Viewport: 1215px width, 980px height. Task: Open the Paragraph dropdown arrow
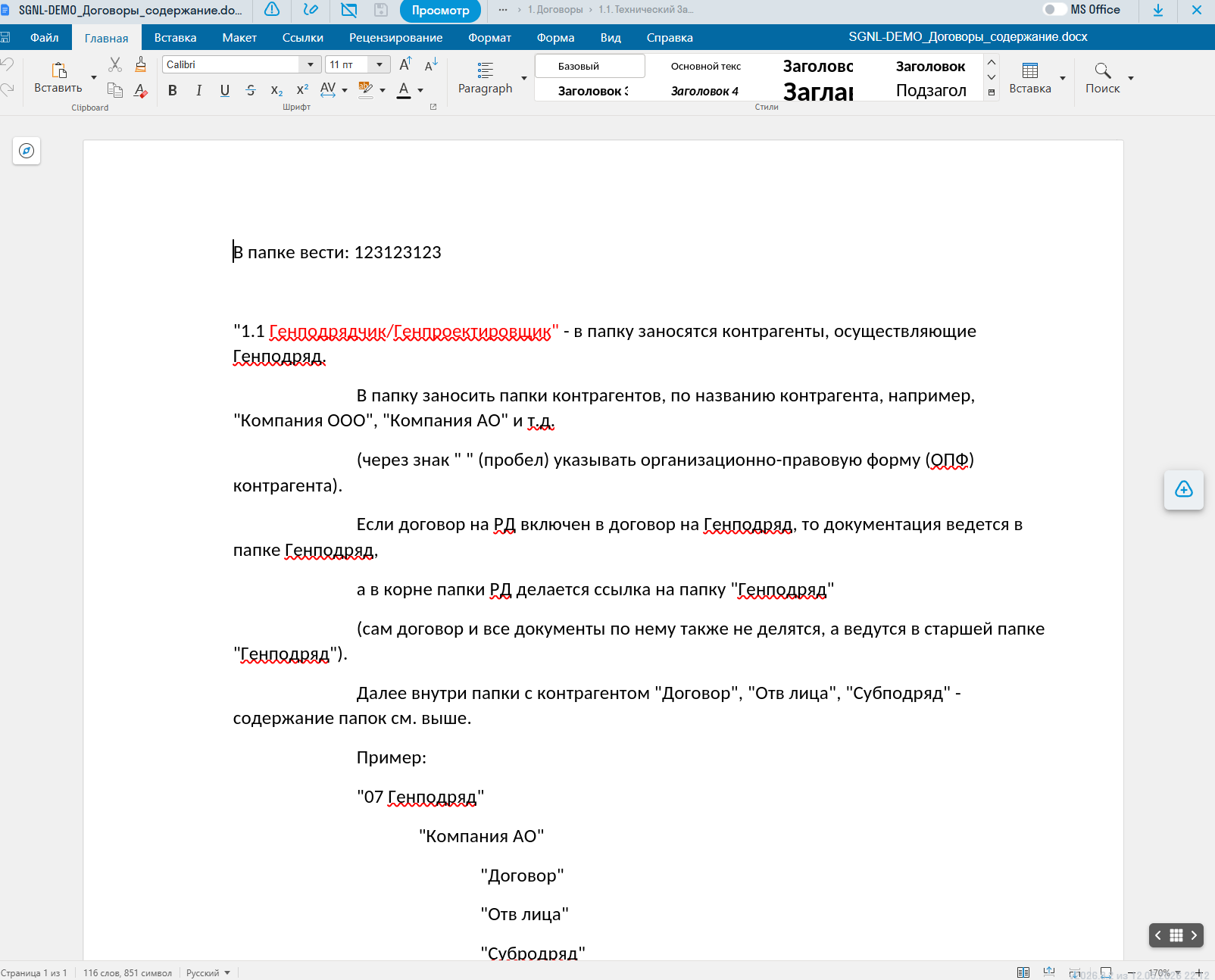tap(524, 78)
